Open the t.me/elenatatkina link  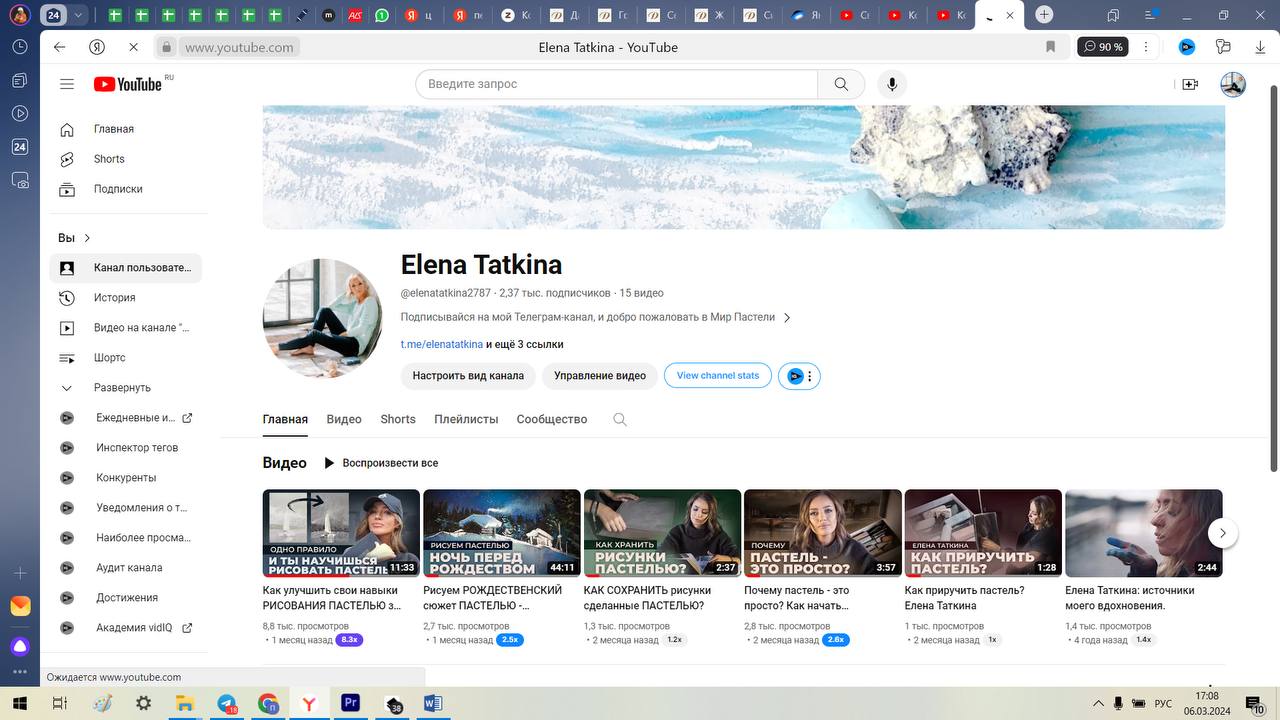click(441, 345)
